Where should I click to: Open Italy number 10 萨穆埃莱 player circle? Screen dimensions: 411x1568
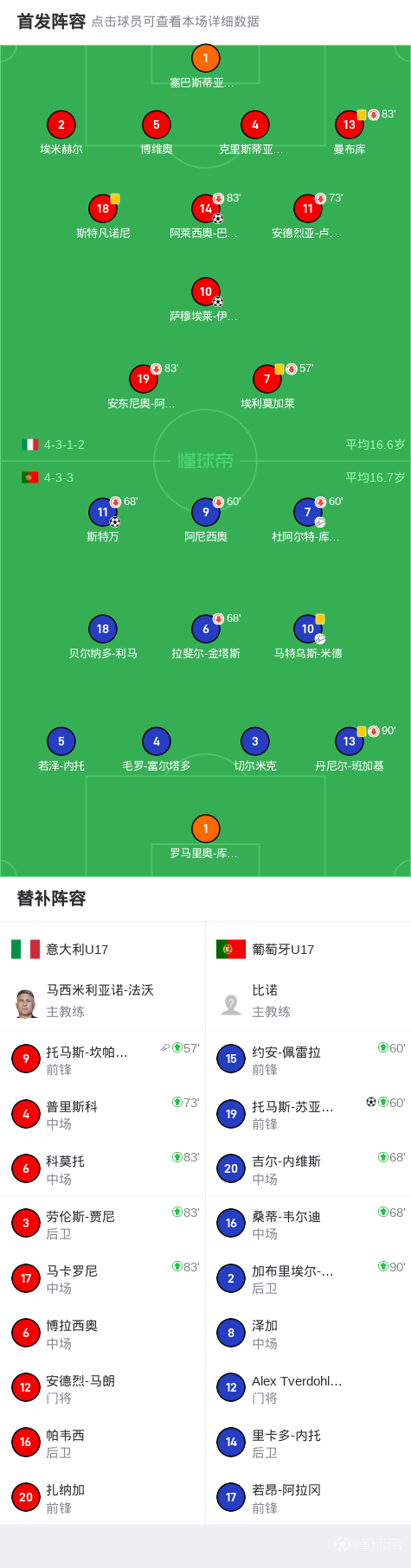[x=205, y=292]
